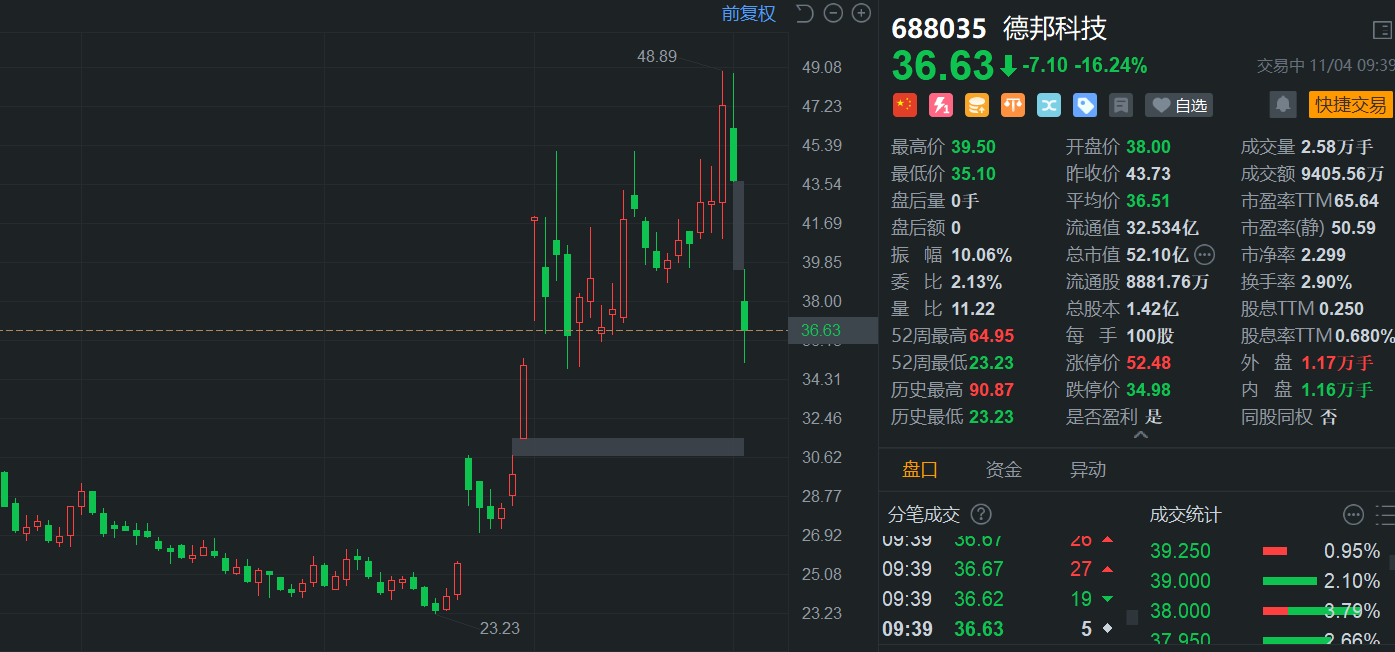Click the 量比 11.22 value

[973, 309]
